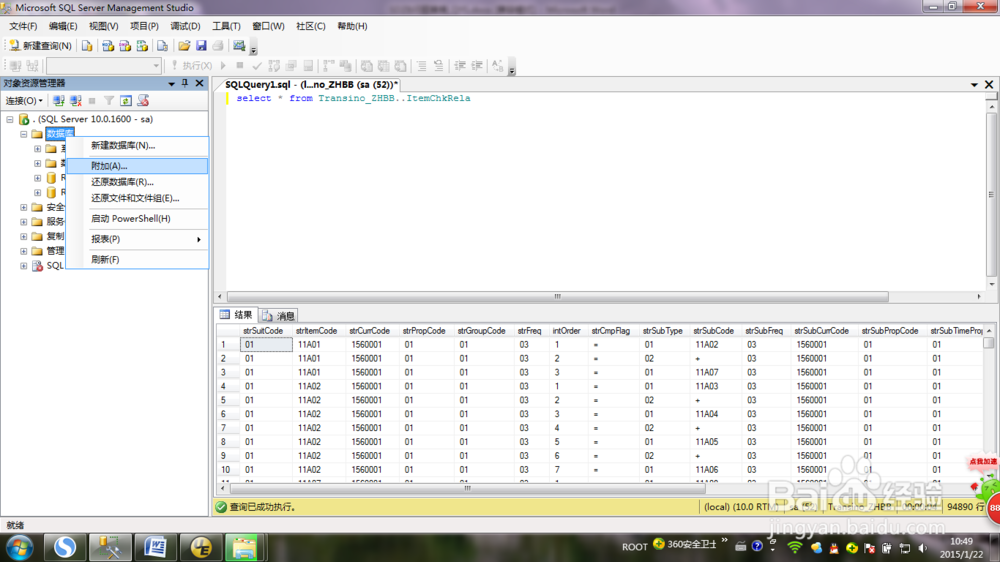Select 新建数据库(N) from the context menu
This screenshot has height=562, width=1000.
point(137,145)
